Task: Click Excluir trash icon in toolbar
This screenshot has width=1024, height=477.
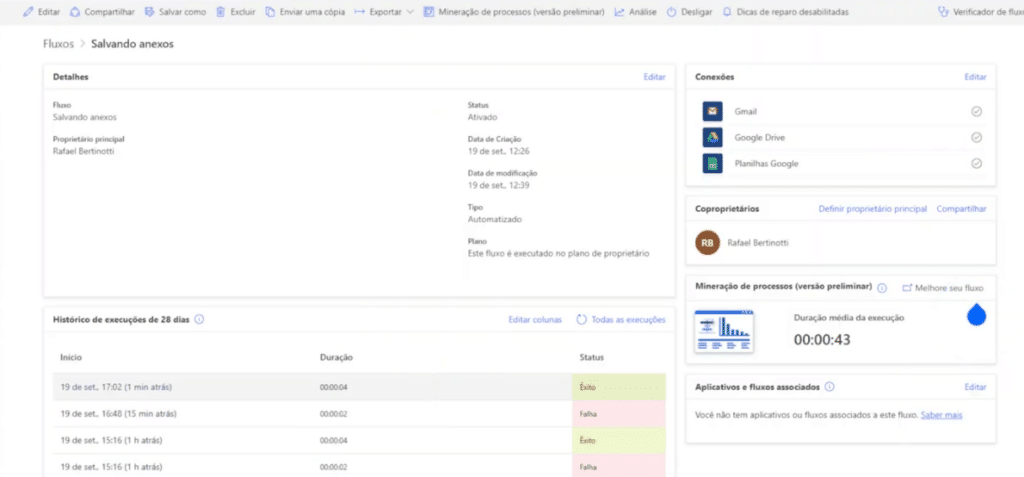Action: (x=221, y=12)
